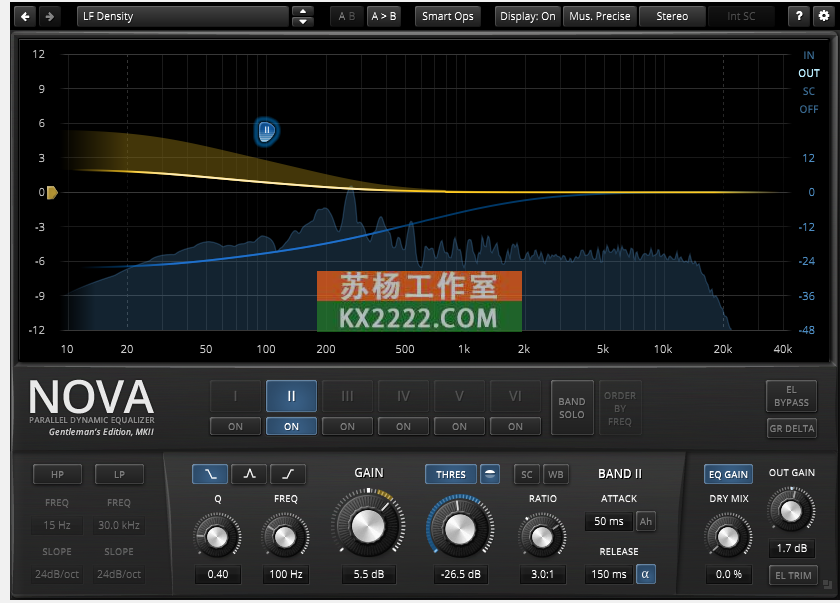Select the SC analyzer mode
The width and height of the screenshot is (840, 603).
tap(808, 91)
